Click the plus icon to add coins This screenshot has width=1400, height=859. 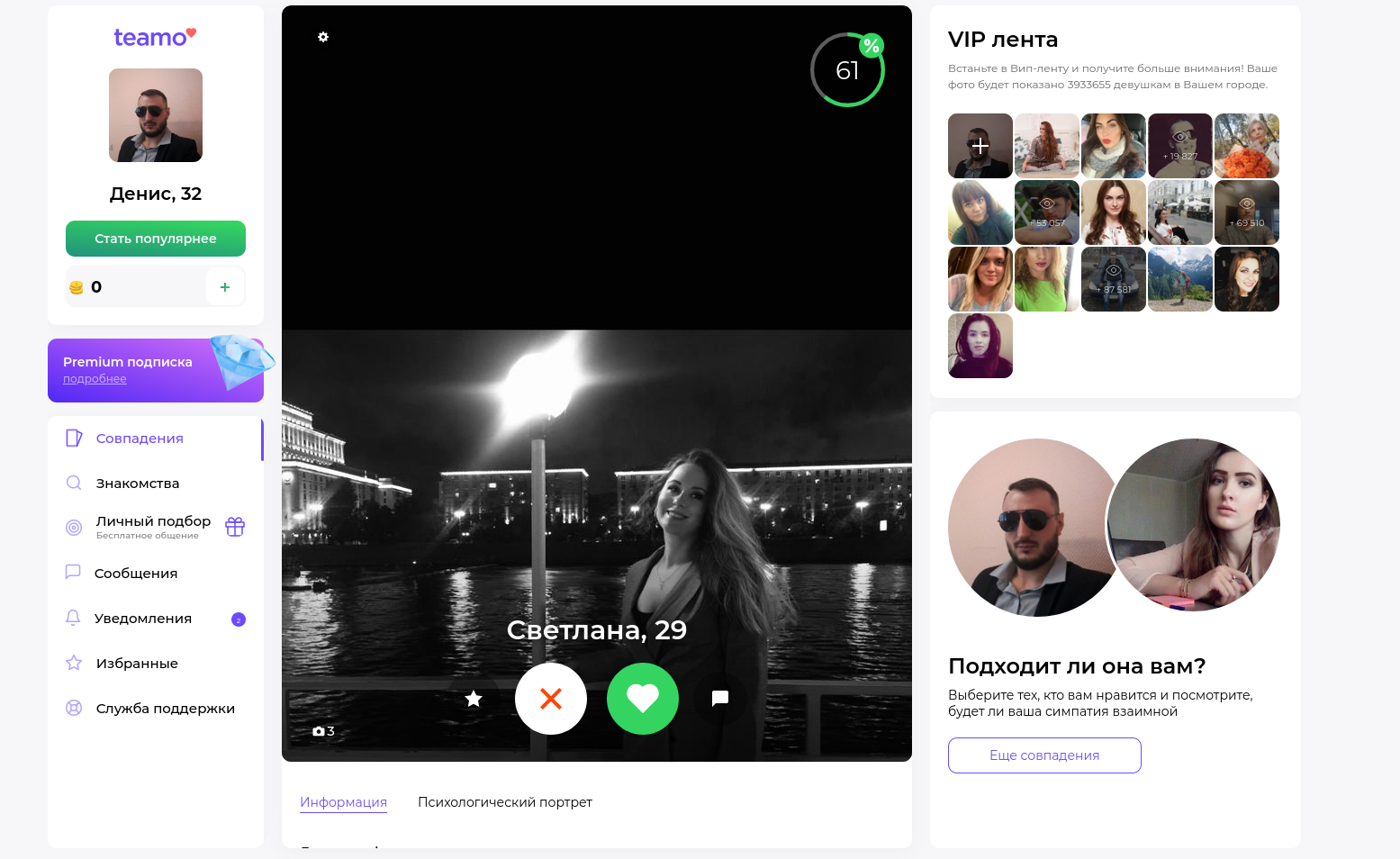tap(225, 287)
